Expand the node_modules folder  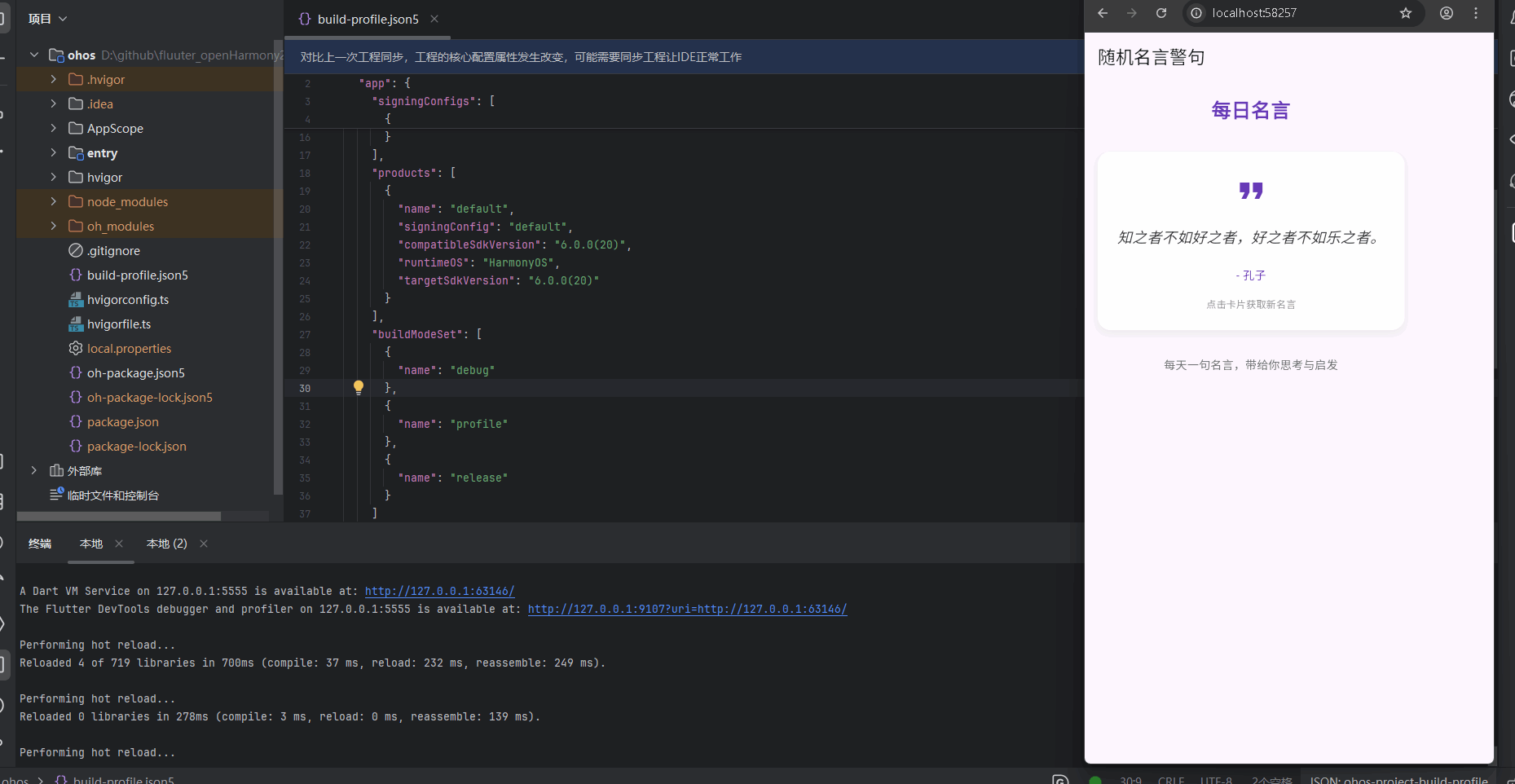click(x=53, y=201)
